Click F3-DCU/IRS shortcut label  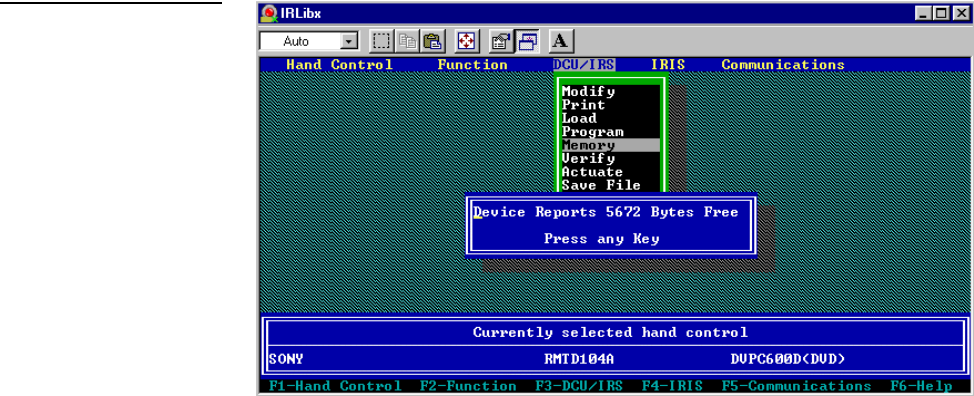click(579, 386)
